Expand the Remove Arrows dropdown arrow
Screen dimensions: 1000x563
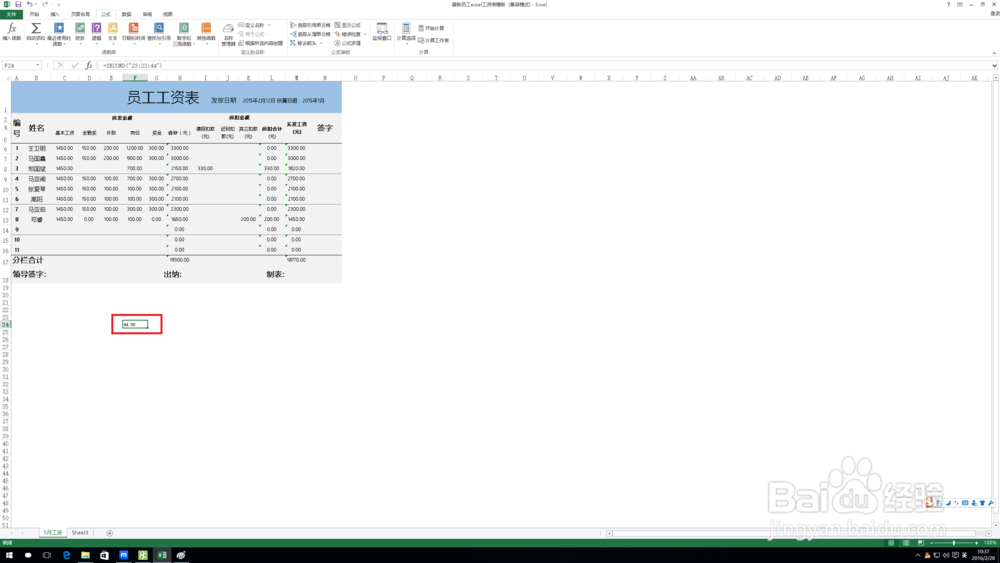tap(321, 43)
